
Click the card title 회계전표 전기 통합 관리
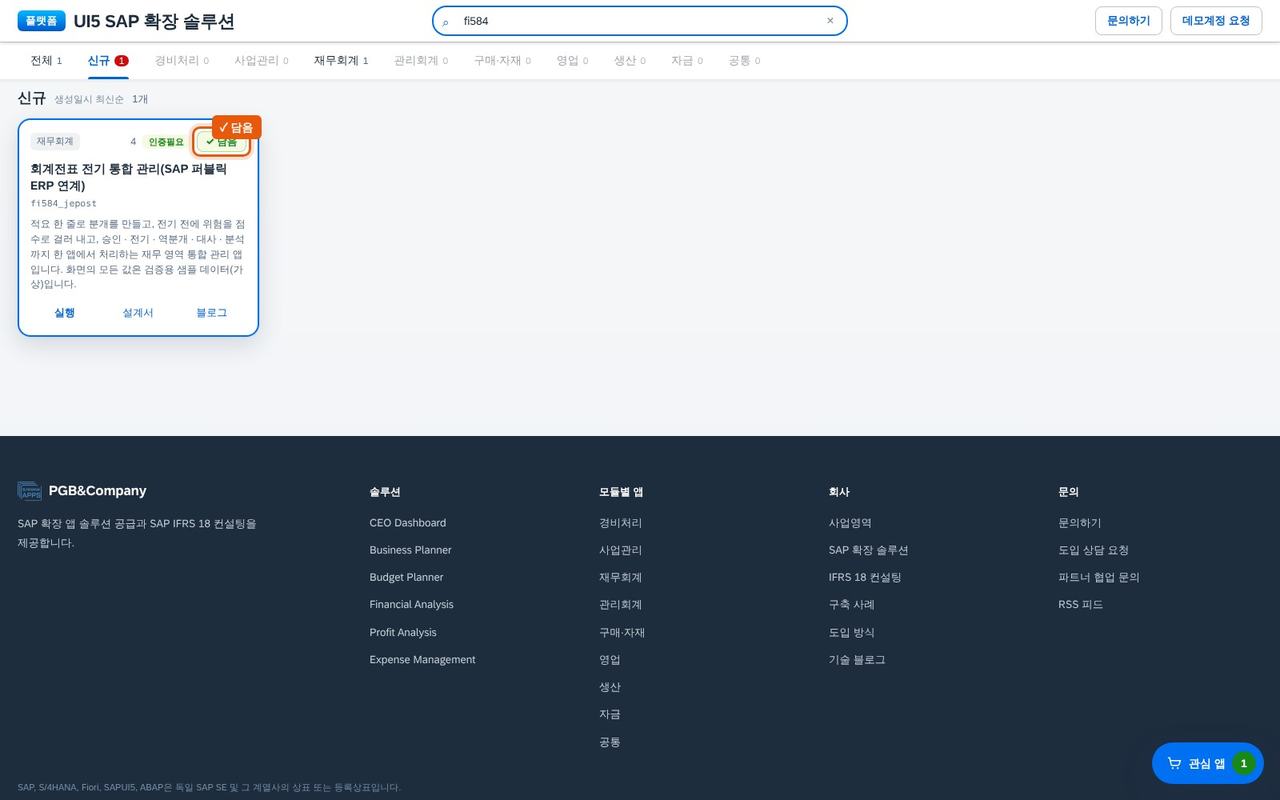(129, 177)
